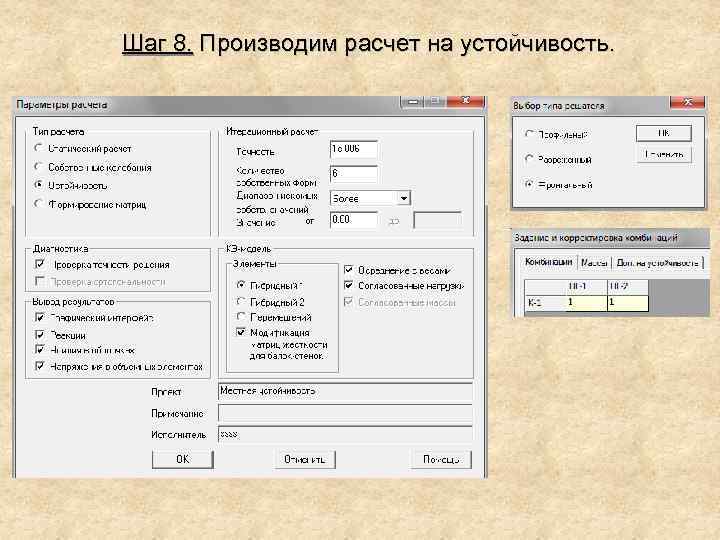Select the Статический расчет radio button

[39, 148]
